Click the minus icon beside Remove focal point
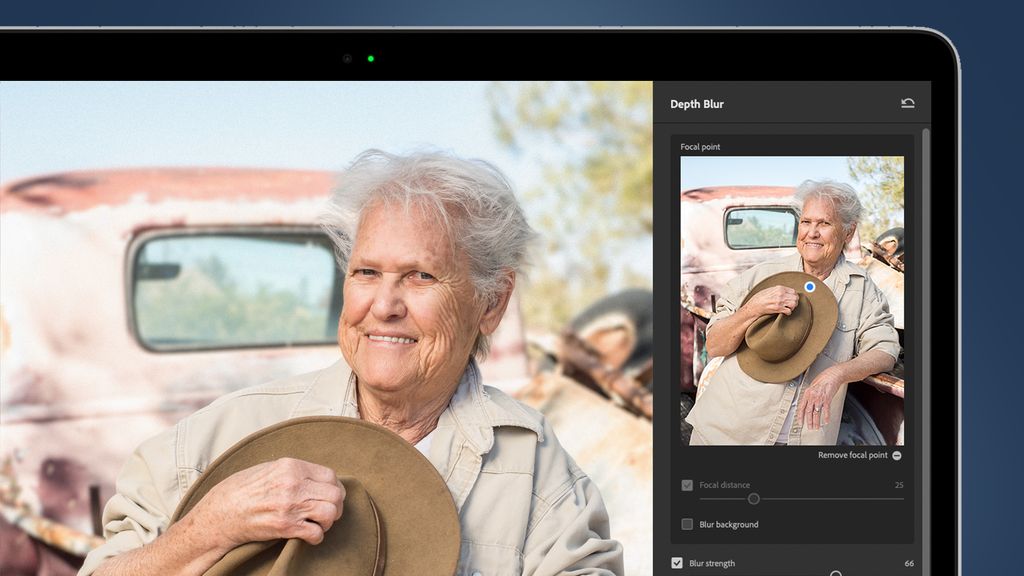 pyautogui.click(x=898, y=455)
